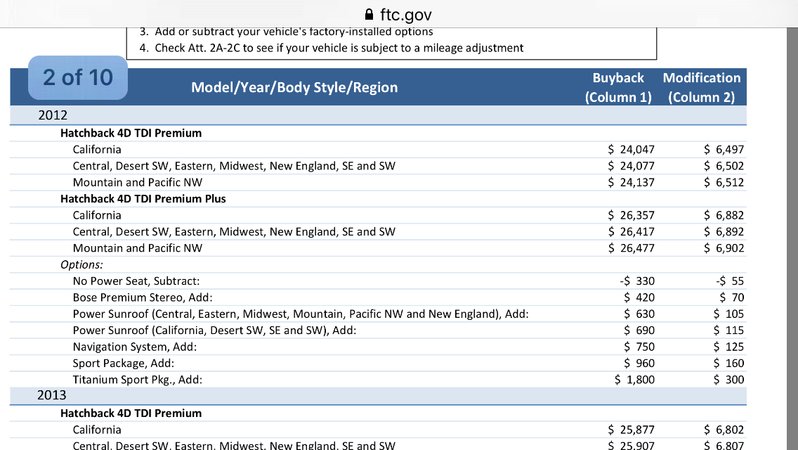
Task: Select the 'Bose Premium Stereo, Add:' row
Action: (378, 297)
